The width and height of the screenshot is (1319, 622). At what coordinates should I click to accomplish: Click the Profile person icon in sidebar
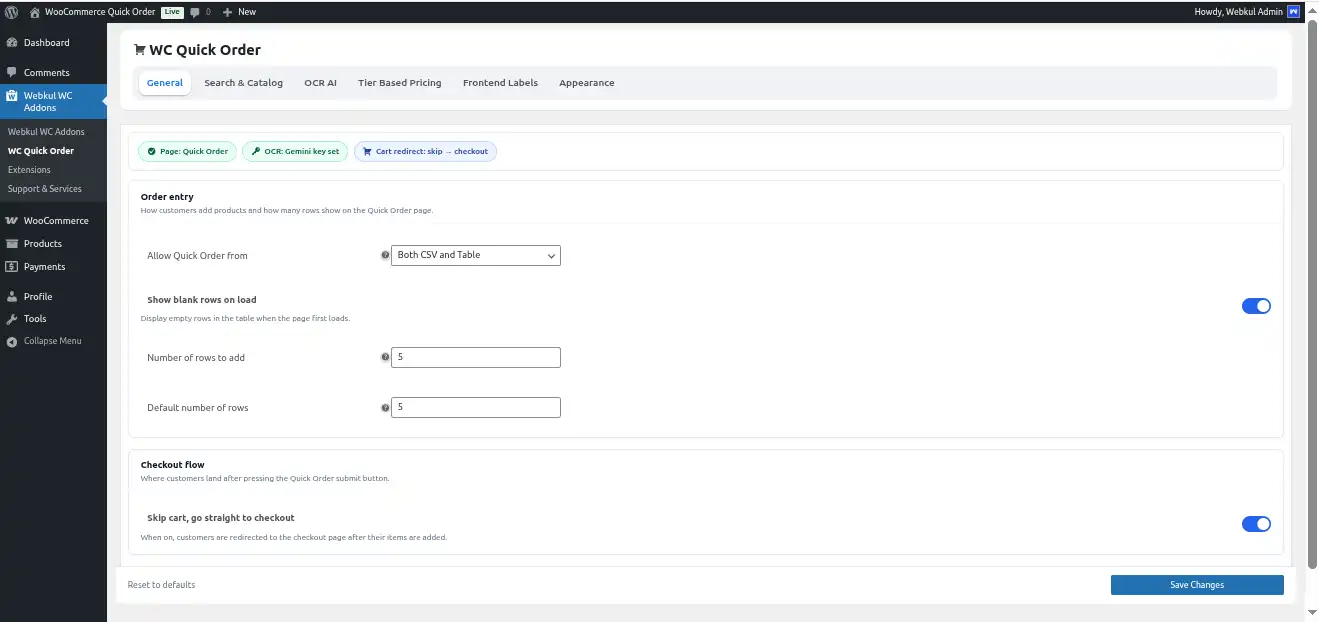pyautogui.click(x=11, y=297)
